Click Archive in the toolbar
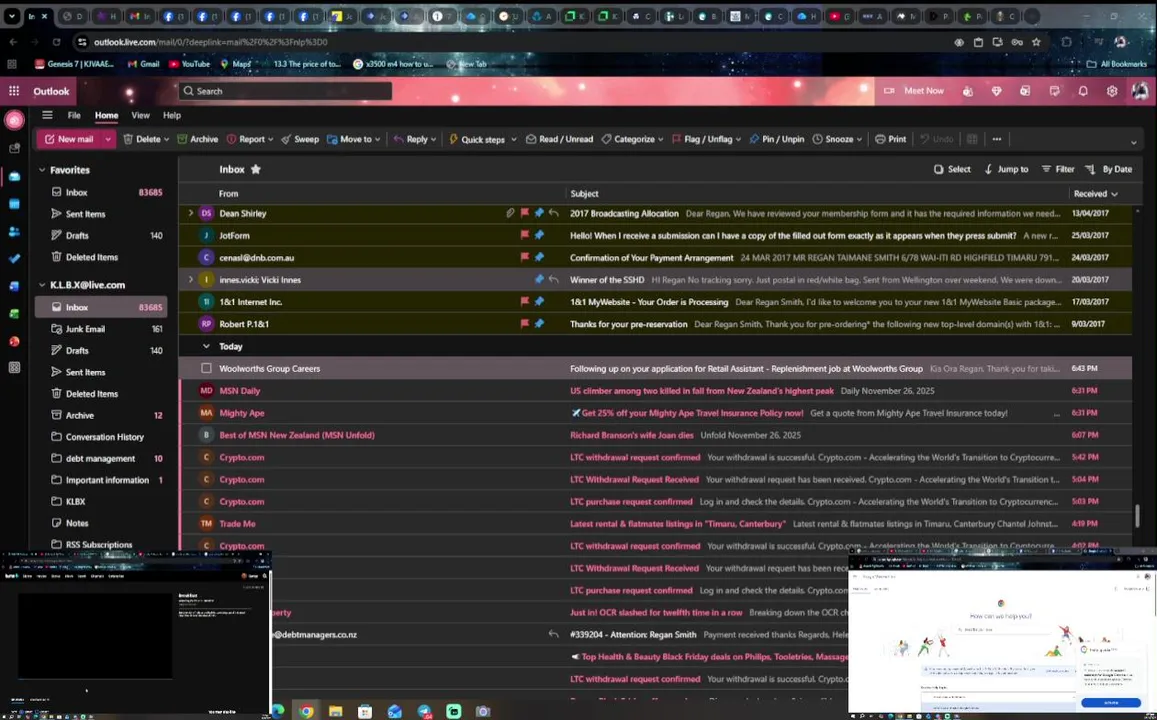The image size is (1157, 720). (198, 139)
